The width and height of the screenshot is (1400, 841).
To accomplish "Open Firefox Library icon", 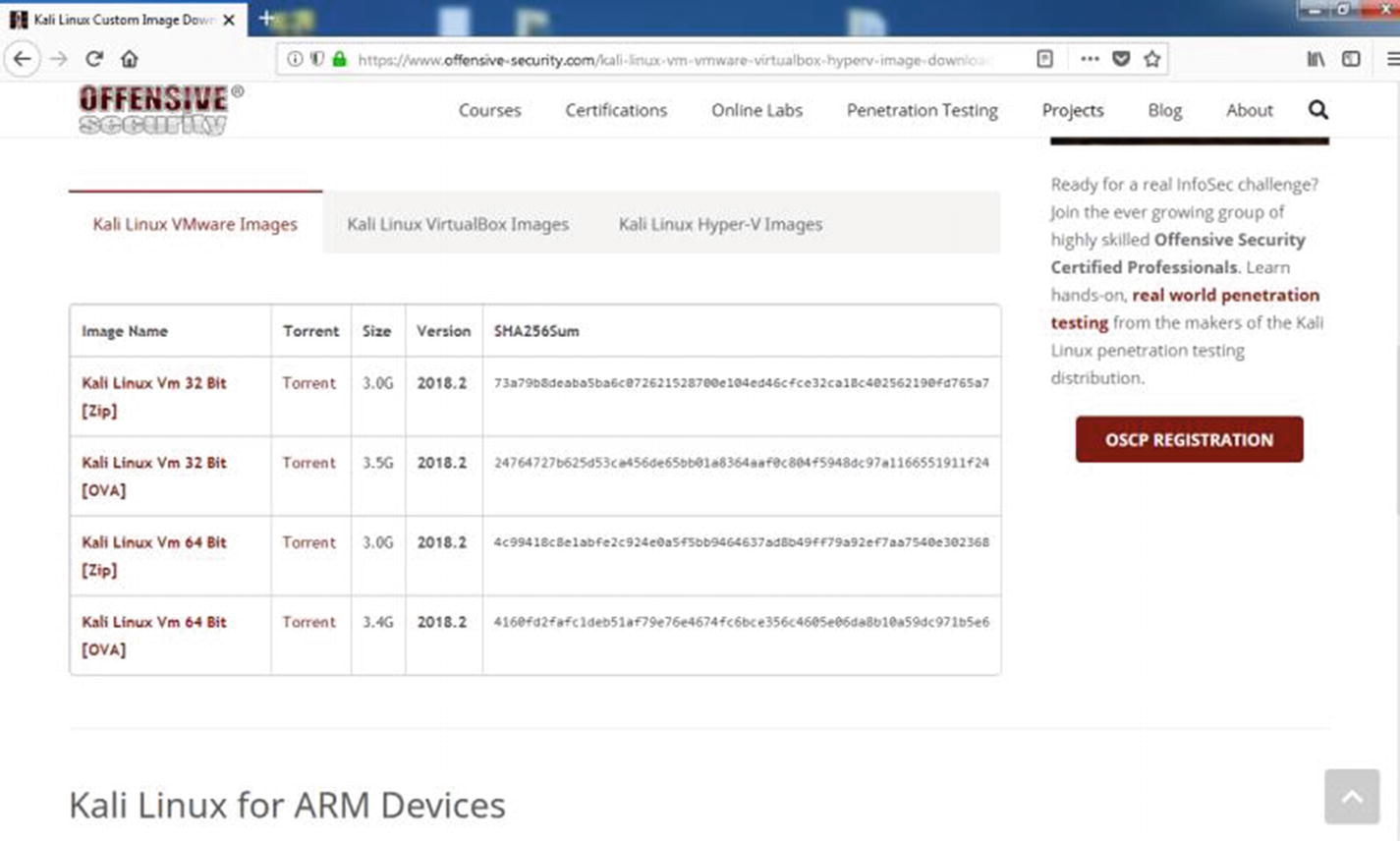I will click(1316, 59).
